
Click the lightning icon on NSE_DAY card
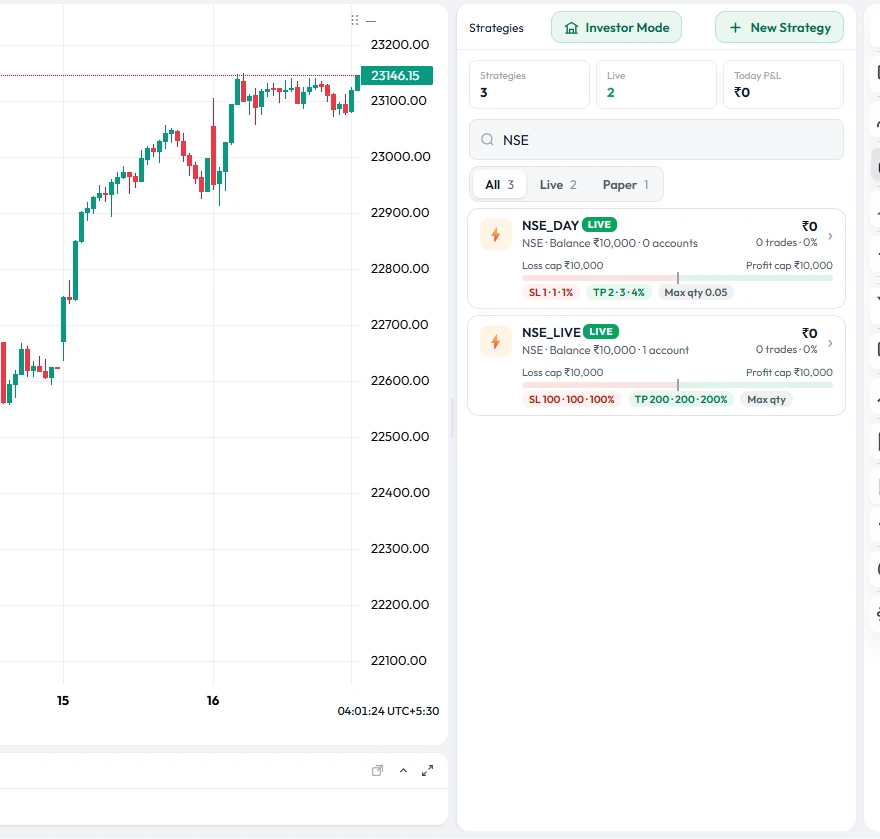point(496,235)
